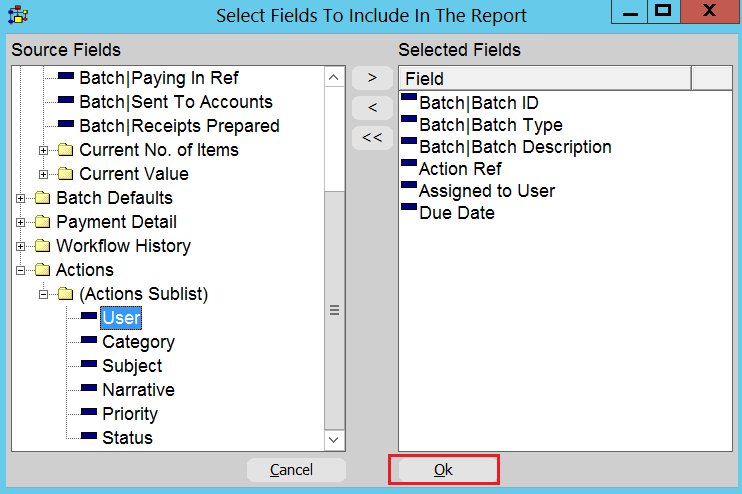Click field icon beside Priority
This screenshot has width=742, height=494.
click(89, 411)
